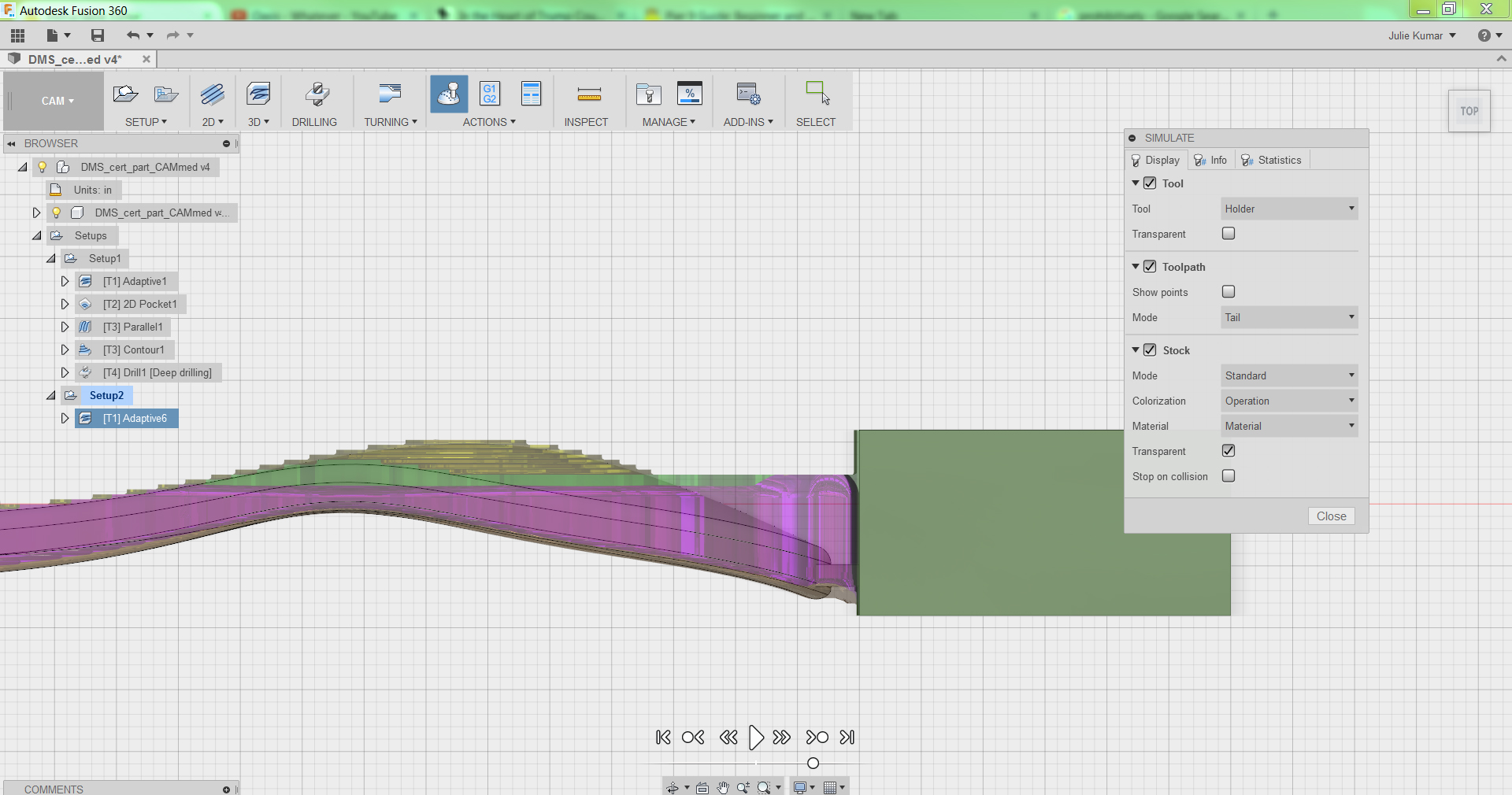Click the Setup Sheet icon
Viewport: 1512px width, 795px height.
532,94
